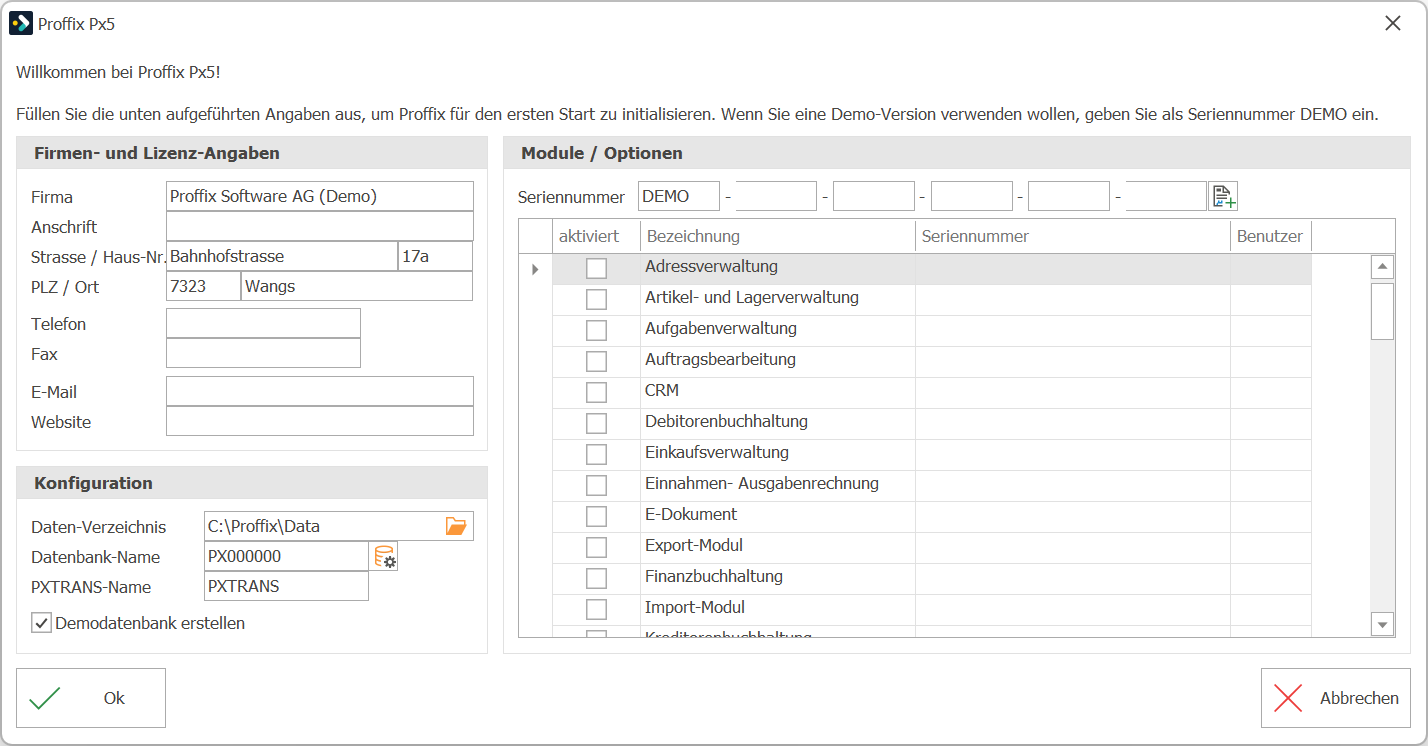Click the module list scroll-up arrow
The image size is (1428, 746).
click(1382, 267)
